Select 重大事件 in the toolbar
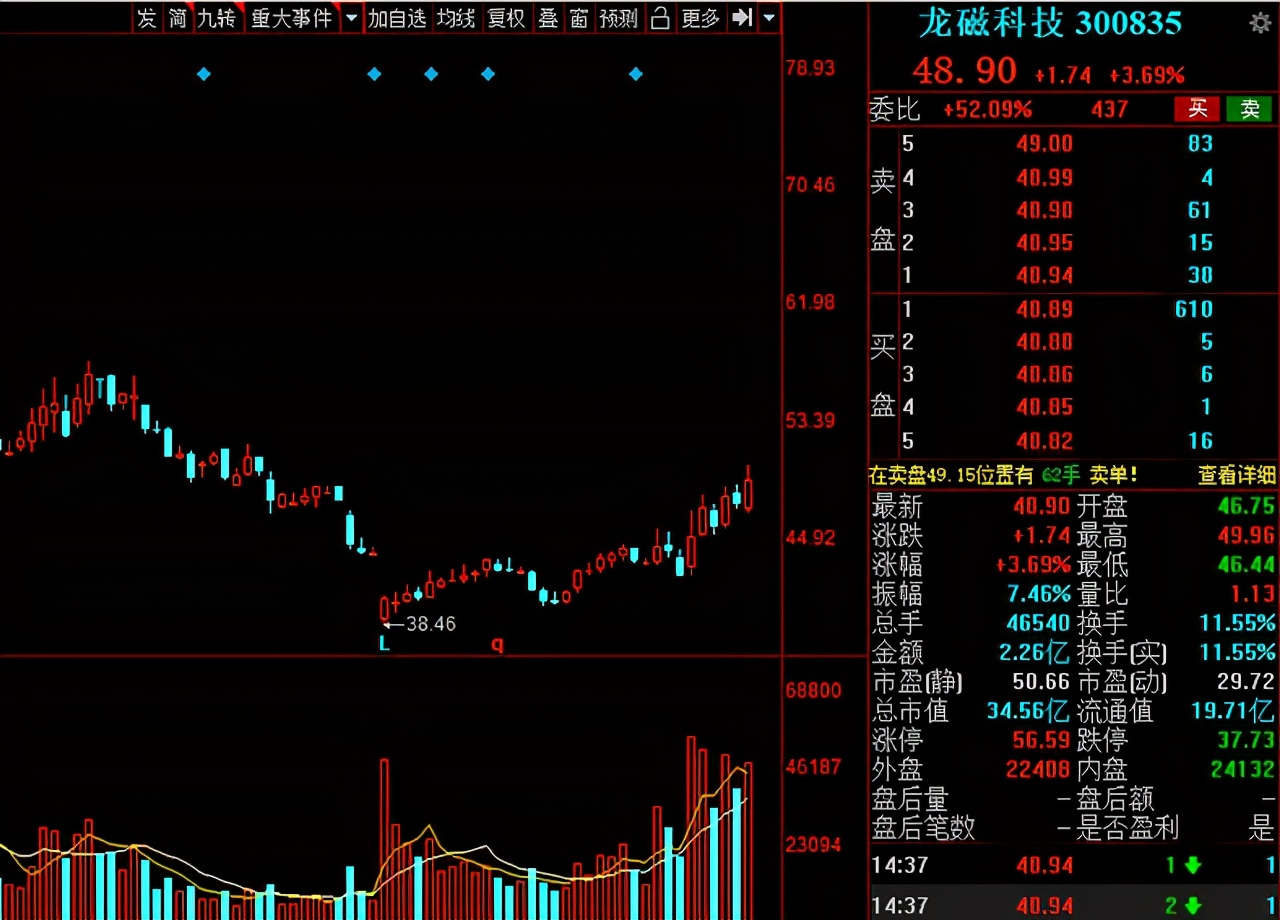The image size is (1280, 920). click(x=291, y=18)
